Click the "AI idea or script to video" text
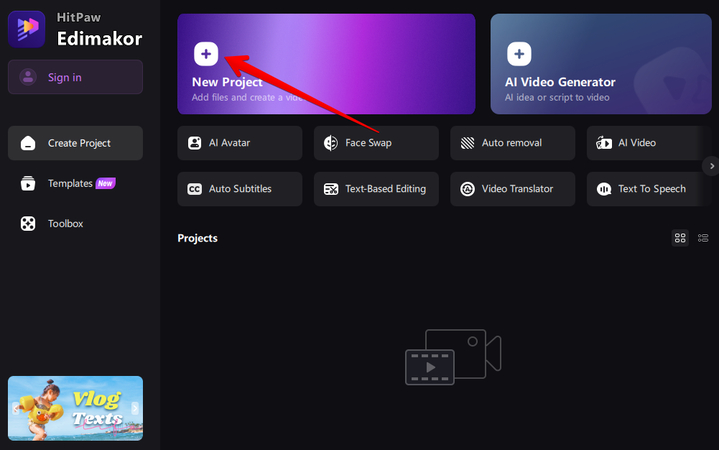719x450 pixels. pyautogui.click(x=557, y=97)
